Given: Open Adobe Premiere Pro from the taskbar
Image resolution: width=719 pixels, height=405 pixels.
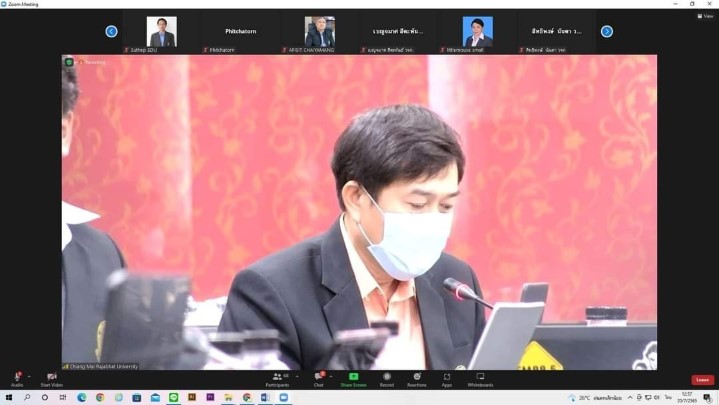Looking at the screenshot, I should (x=210, y=397).
